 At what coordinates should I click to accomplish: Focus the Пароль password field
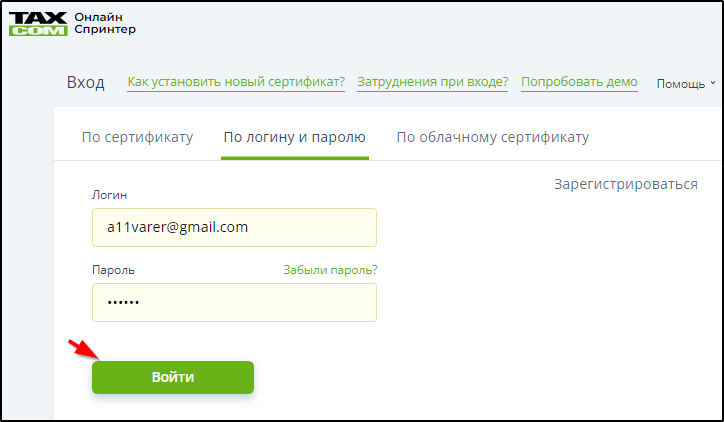(x=234, y=302)
